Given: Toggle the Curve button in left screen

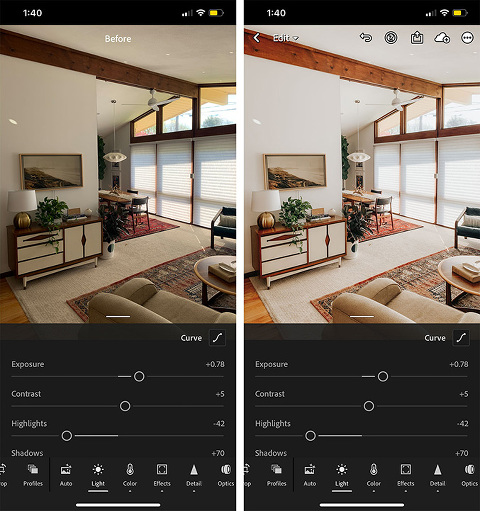Looking at the screenshot, I should click(x=217, y=338).
